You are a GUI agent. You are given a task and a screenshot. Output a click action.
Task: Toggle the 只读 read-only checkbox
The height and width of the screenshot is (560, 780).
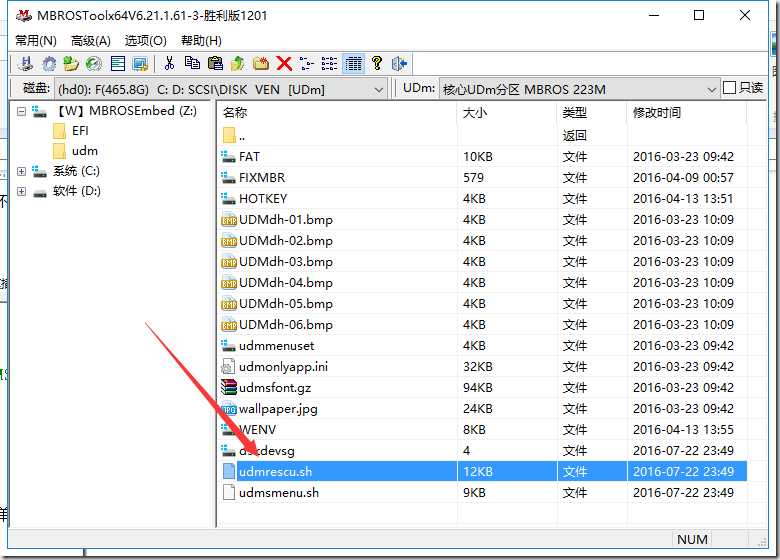tap(729, 88)
